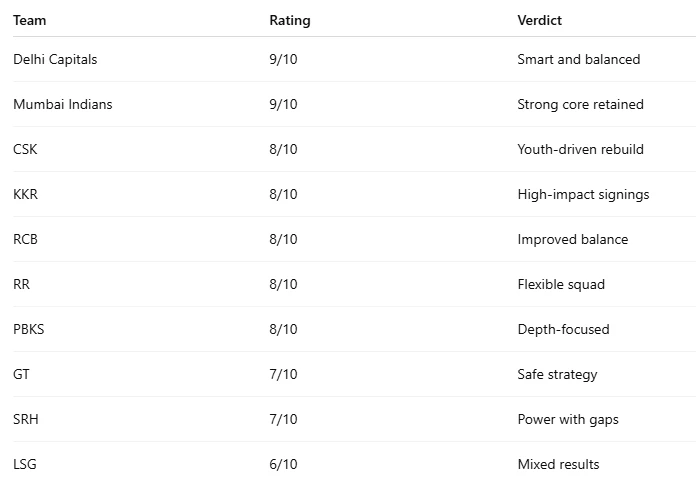Viewport: 696px width, 496px height.
Task: Click the 'Power with gaps' verdict
Action: tap(567, 419)
